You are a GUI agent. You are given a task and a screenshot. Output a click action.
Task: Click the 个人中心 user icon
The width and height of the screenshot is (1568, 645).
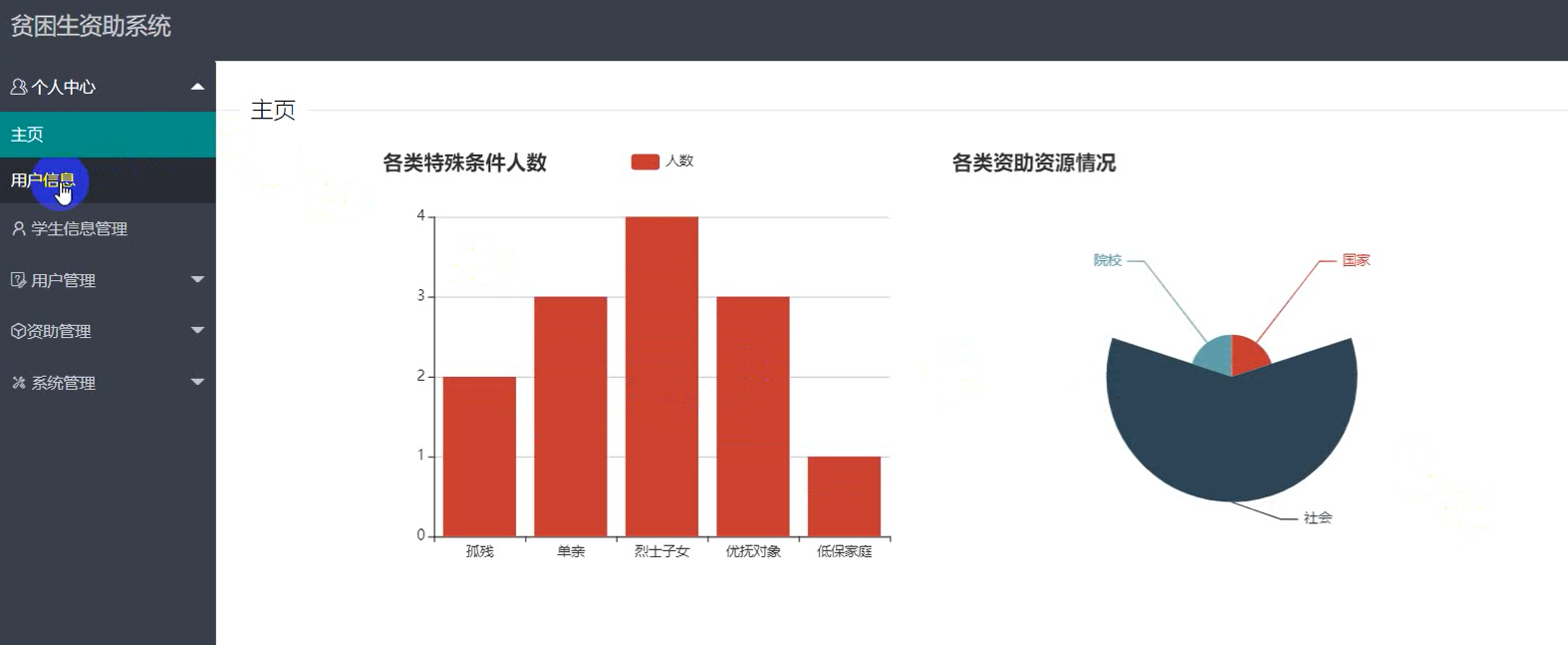point(18,87)
